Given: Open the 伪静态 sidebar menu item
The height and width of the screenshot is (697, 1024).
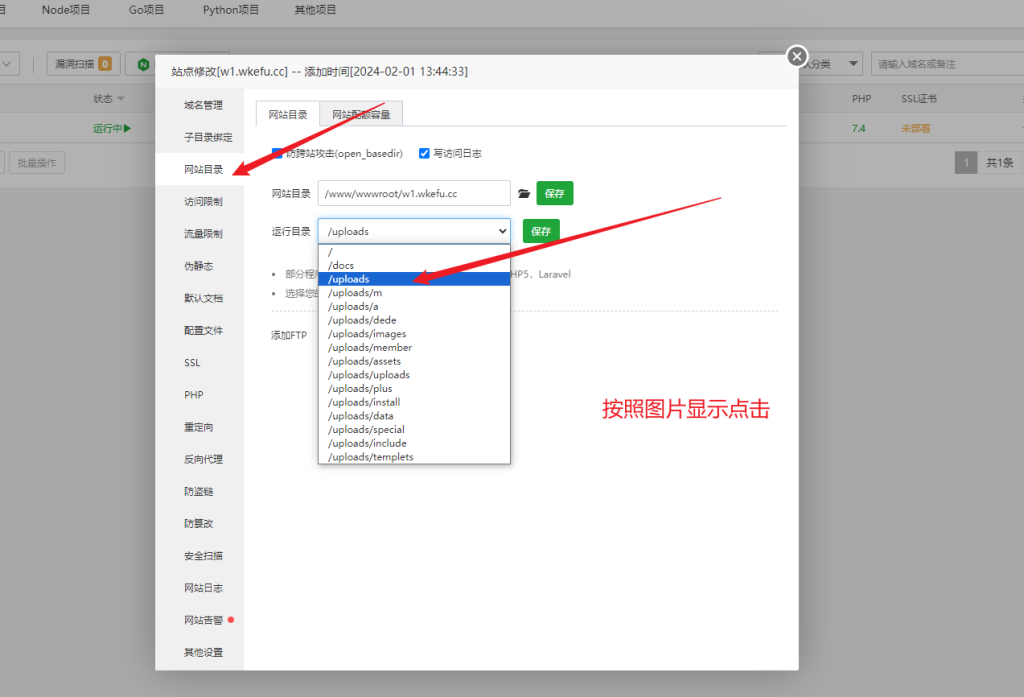Looking at the screenshot, I should (x=198, y=266).
